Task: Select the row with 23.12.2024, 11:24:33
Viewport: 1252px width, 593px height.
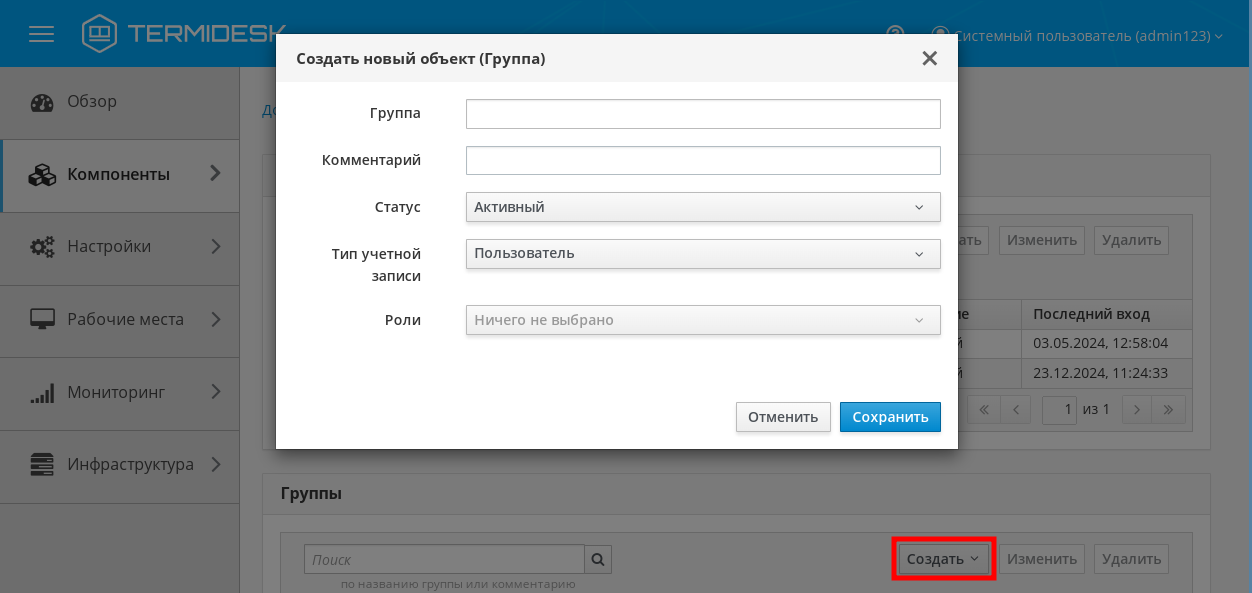Action: click(x=1100, y=373)
